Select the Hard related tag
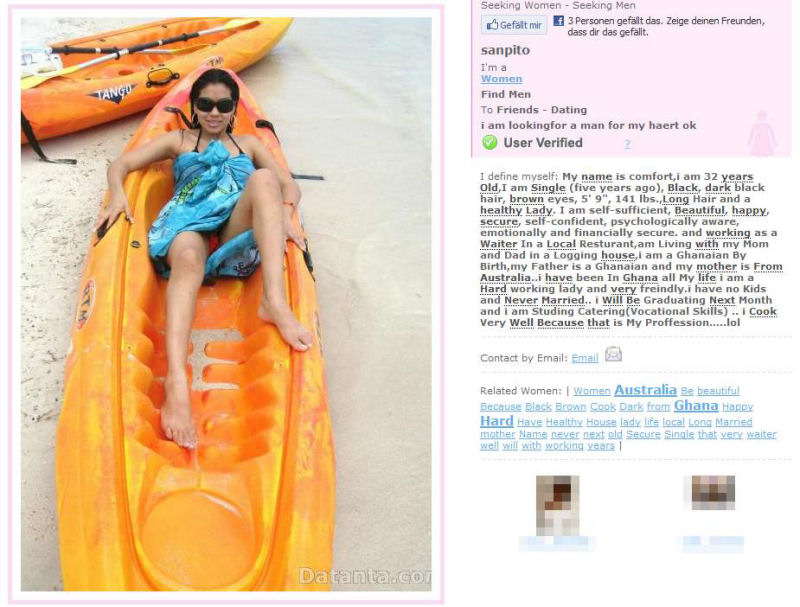 coord(496,421)
